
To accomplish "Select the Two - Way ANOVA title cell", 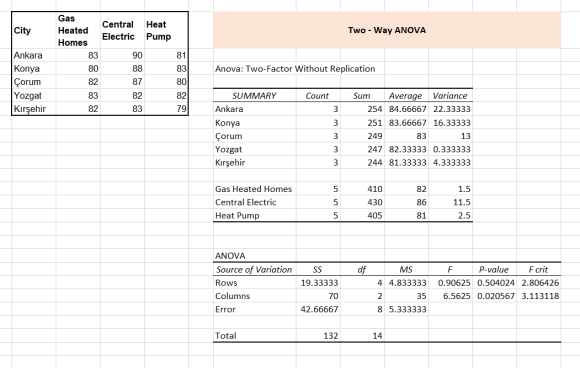I will 387,30.
